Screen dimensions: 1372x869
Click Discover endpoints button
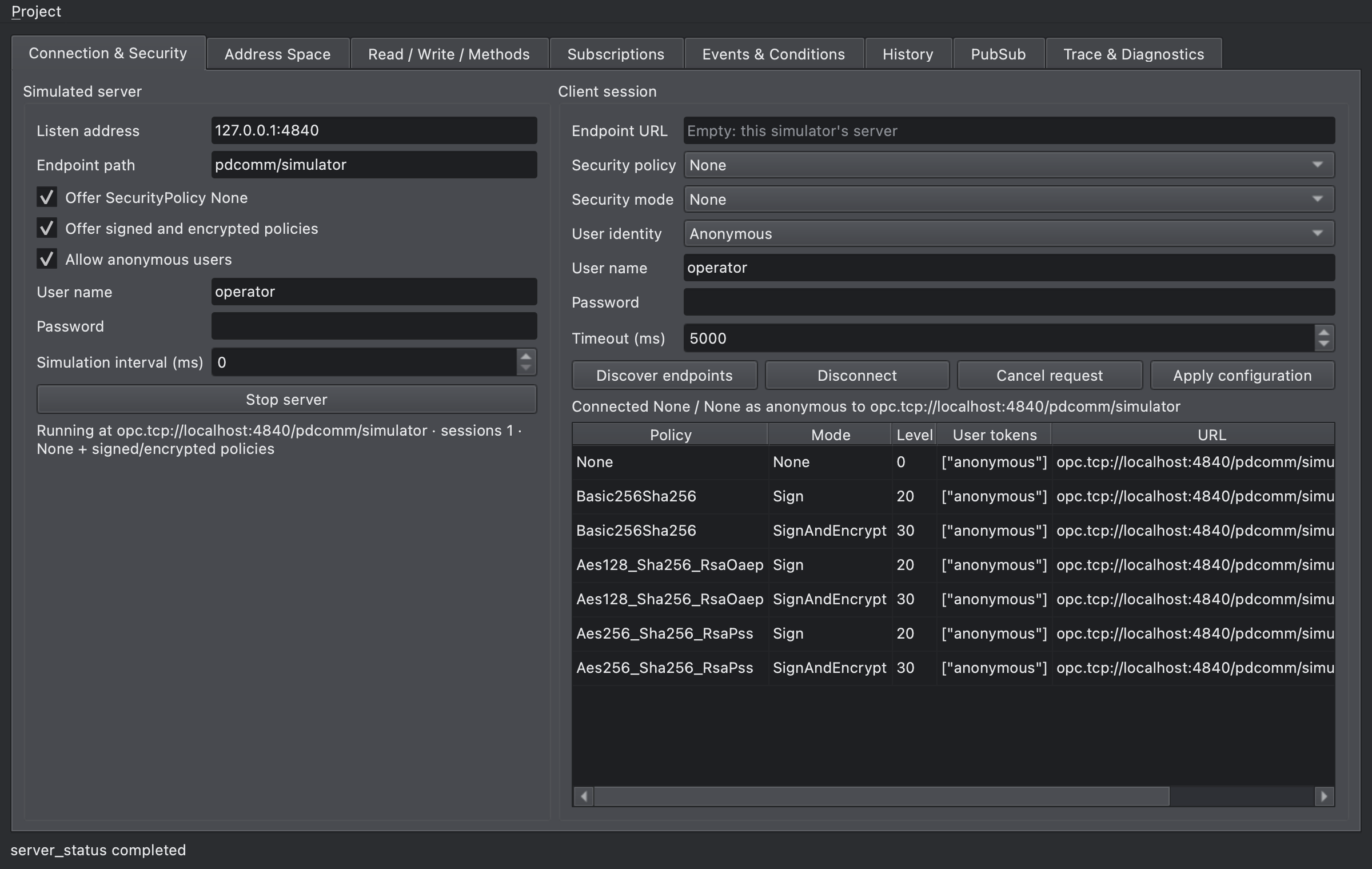(x=664, y=376)
